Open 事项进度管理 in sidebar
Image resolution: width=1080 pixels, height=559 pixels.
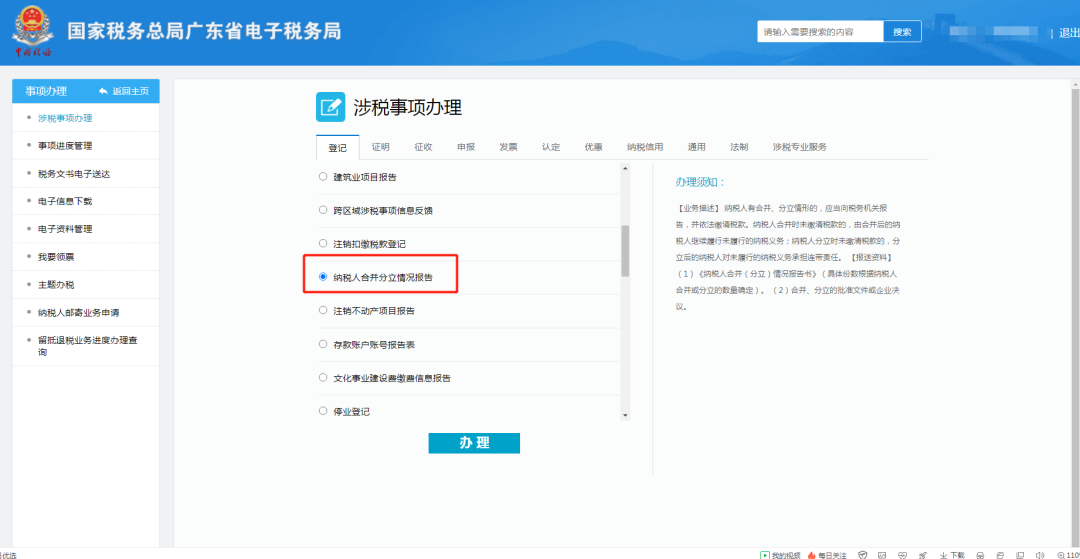tap(65, 146)
